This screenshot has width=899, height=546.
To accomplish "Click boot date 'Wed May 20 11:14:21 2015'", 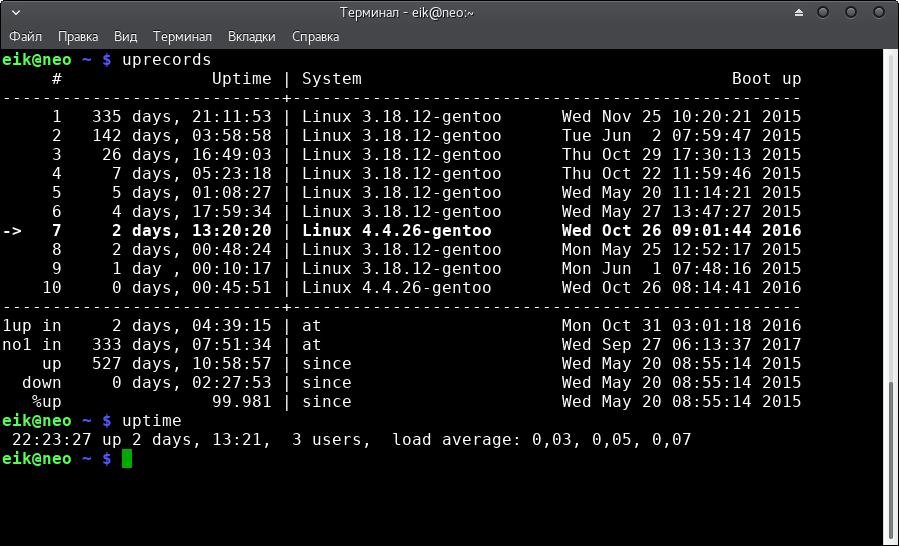I will click(x=681, y=193).
